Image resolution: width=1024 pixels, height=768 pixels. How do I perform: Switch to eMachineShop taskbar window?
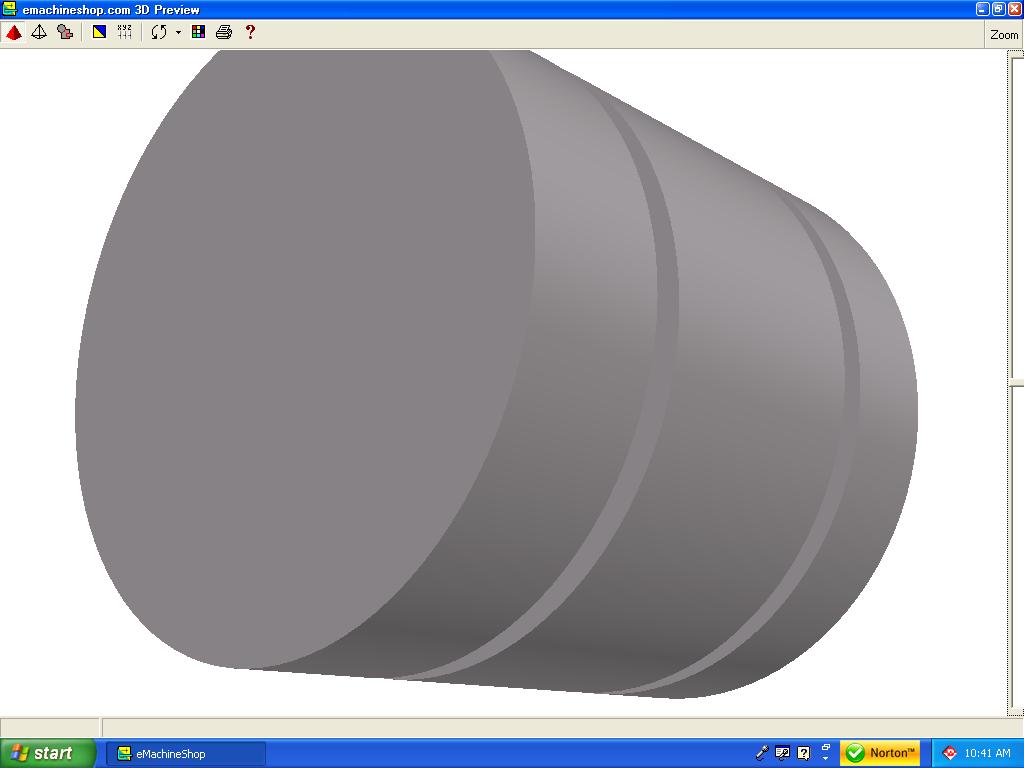pyautogui.click(x=186, y=753)
